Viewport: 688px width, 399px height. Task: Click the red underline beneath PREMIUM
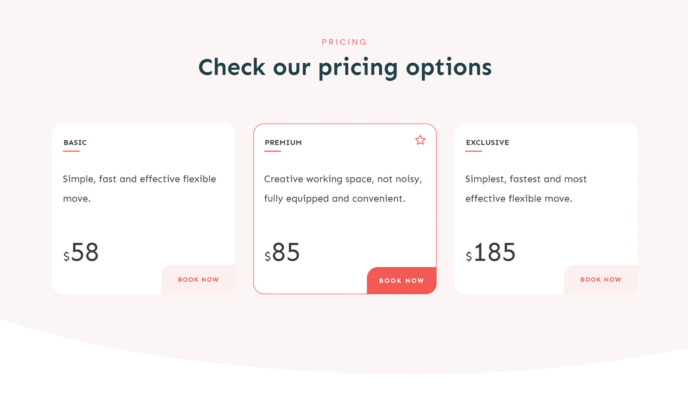272,151
